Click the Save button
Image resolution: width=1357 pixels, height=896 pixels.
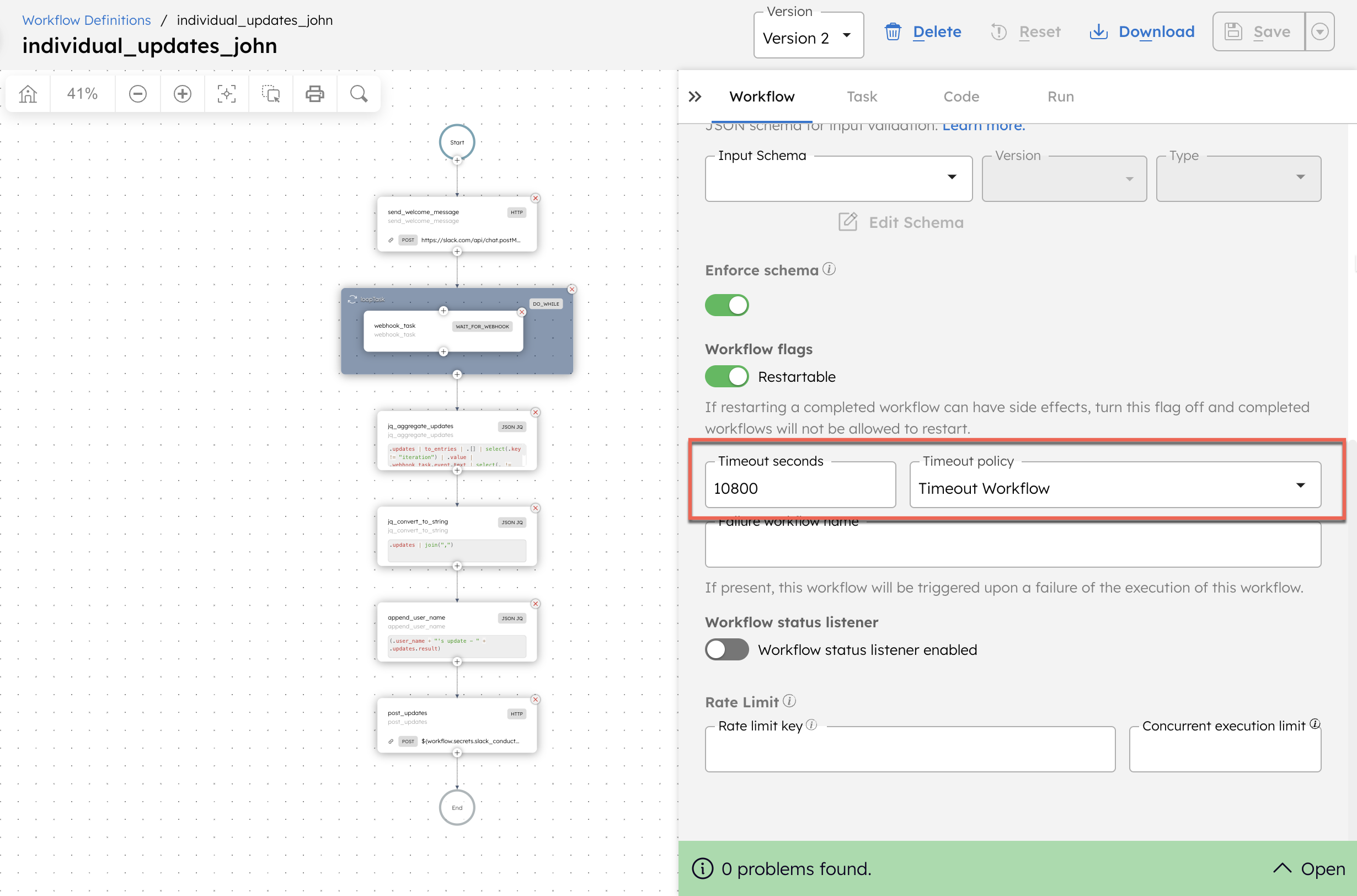(1259, 31)
